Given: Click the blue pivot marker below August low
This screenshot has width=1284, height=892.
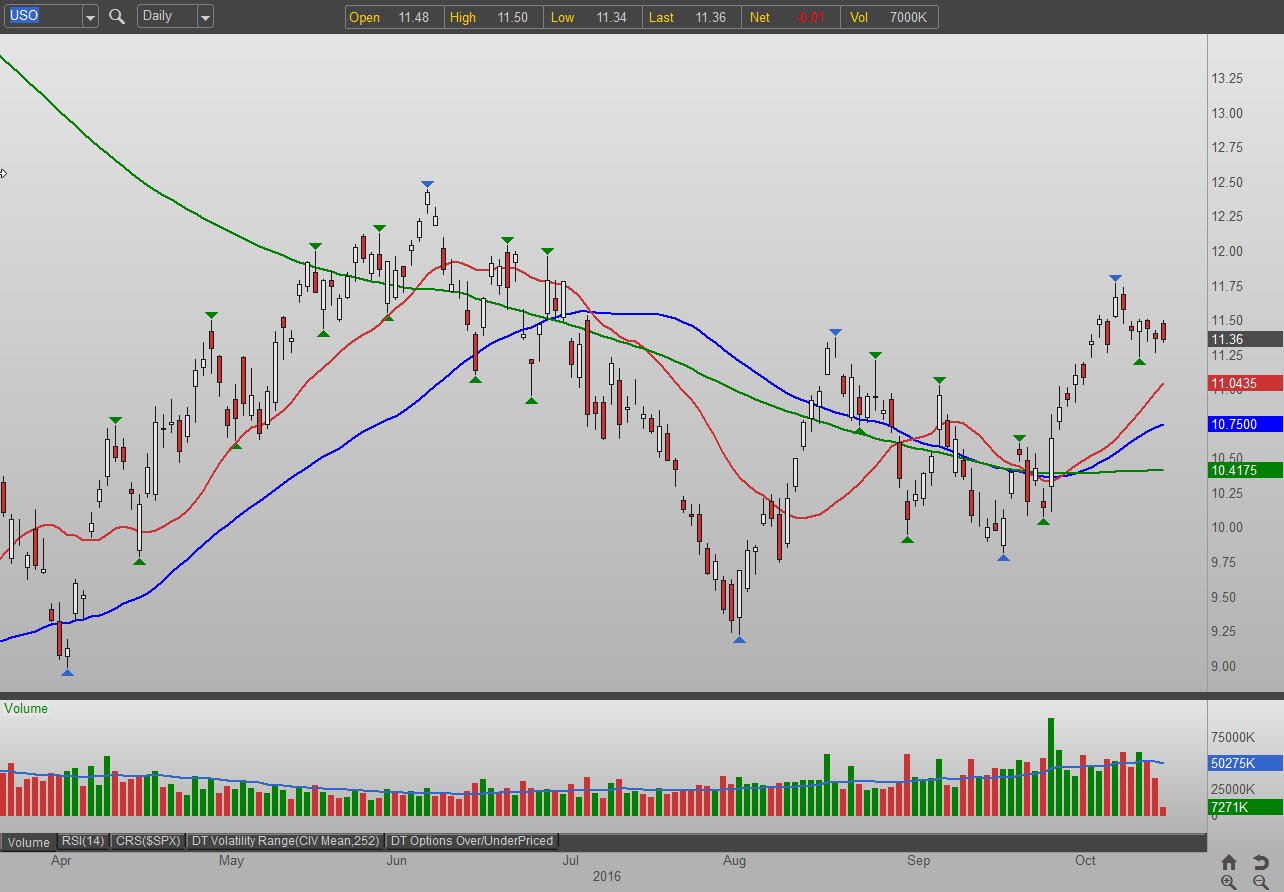Looking at the screenshot, I should tap(739, 639).
